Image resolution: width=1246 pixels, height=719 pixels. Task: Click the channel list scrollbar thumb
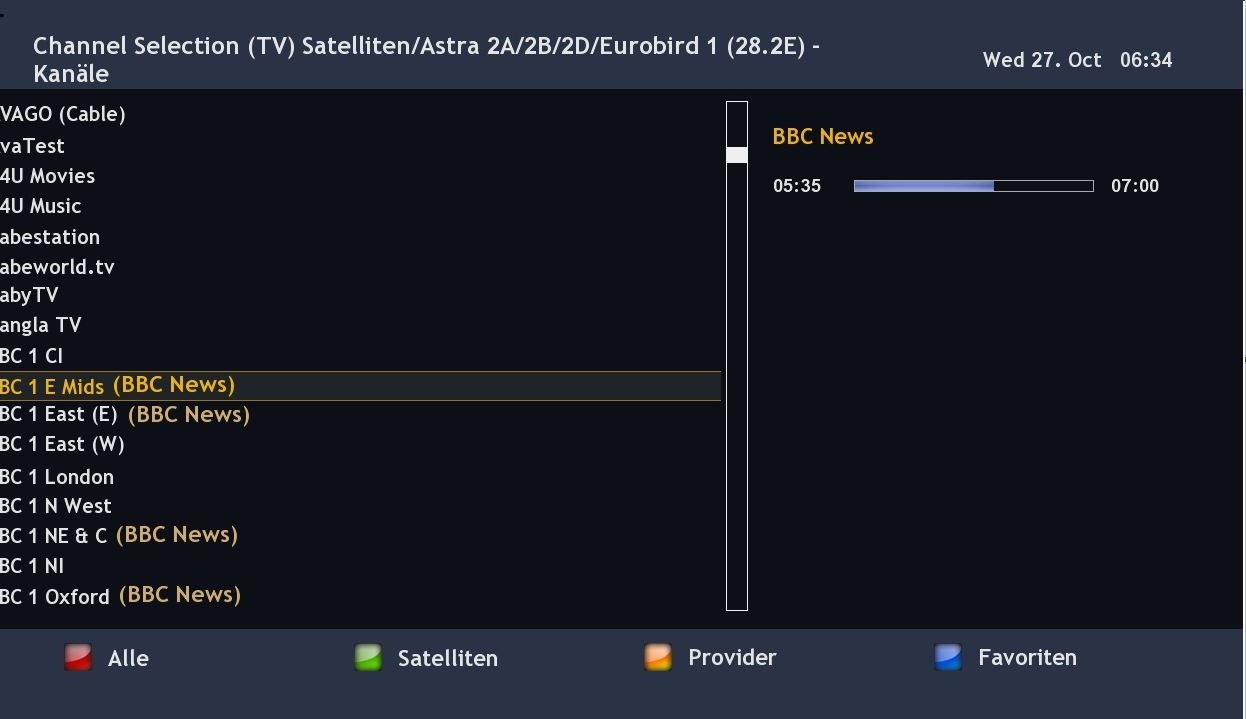pos(737,155)
